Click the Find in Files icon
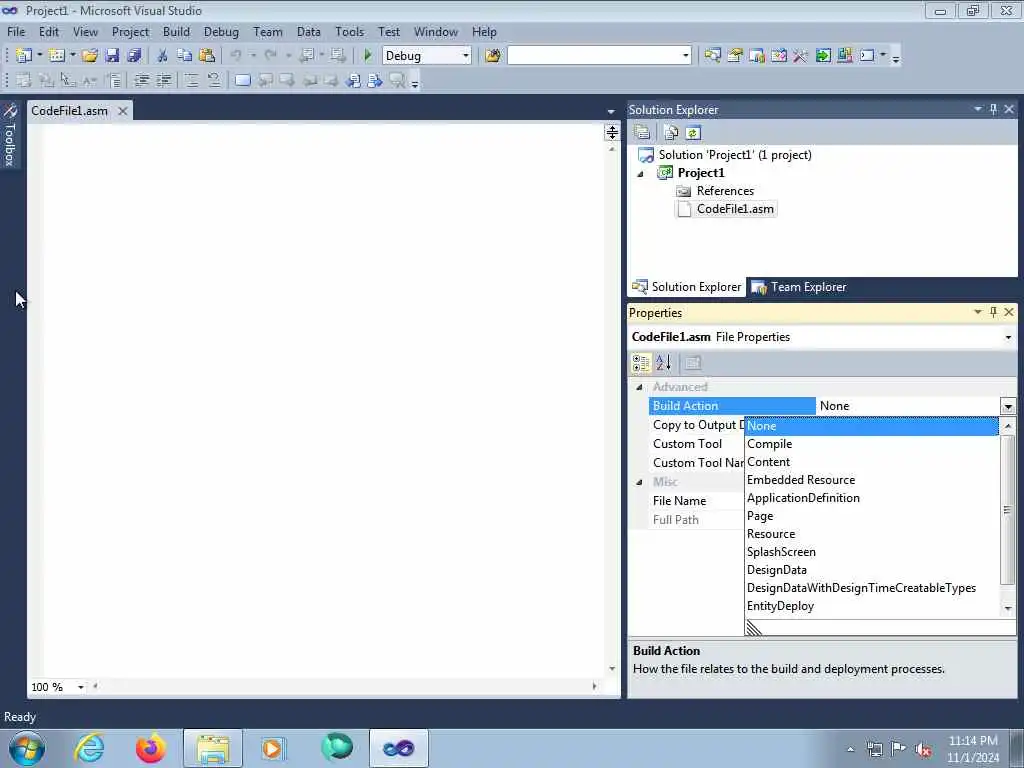Image resolution: width=1024 pixels, height=768 pixels. [x=493, y=56]
